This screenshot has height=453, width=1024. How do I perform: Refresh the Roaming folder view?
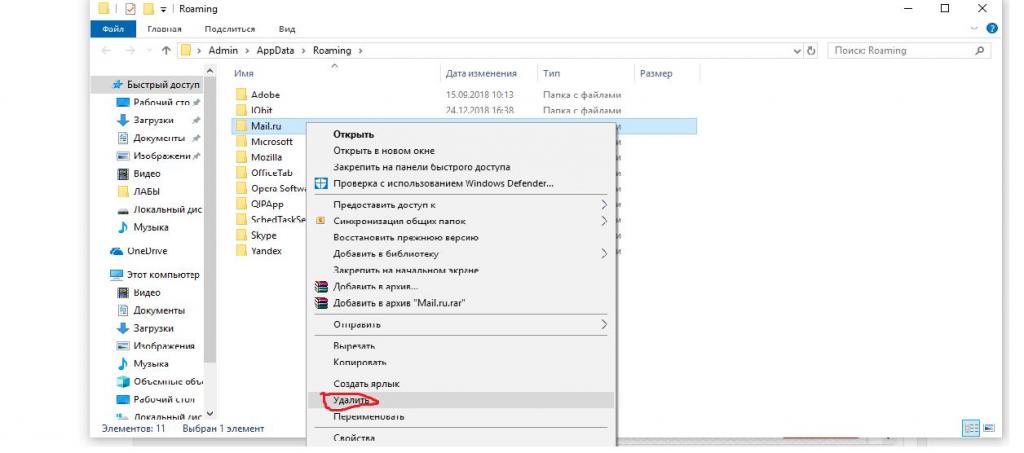(x=812, y=50)
